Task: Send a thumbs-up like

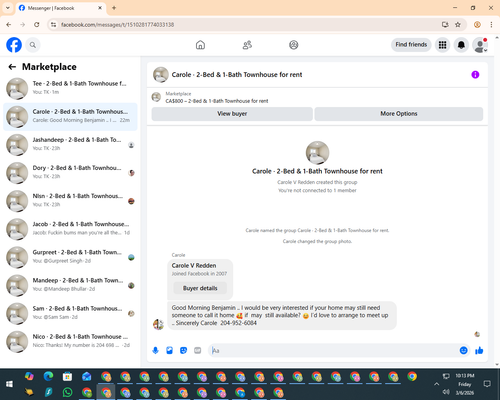Action: pyautogui.click(x=479, y=350)
